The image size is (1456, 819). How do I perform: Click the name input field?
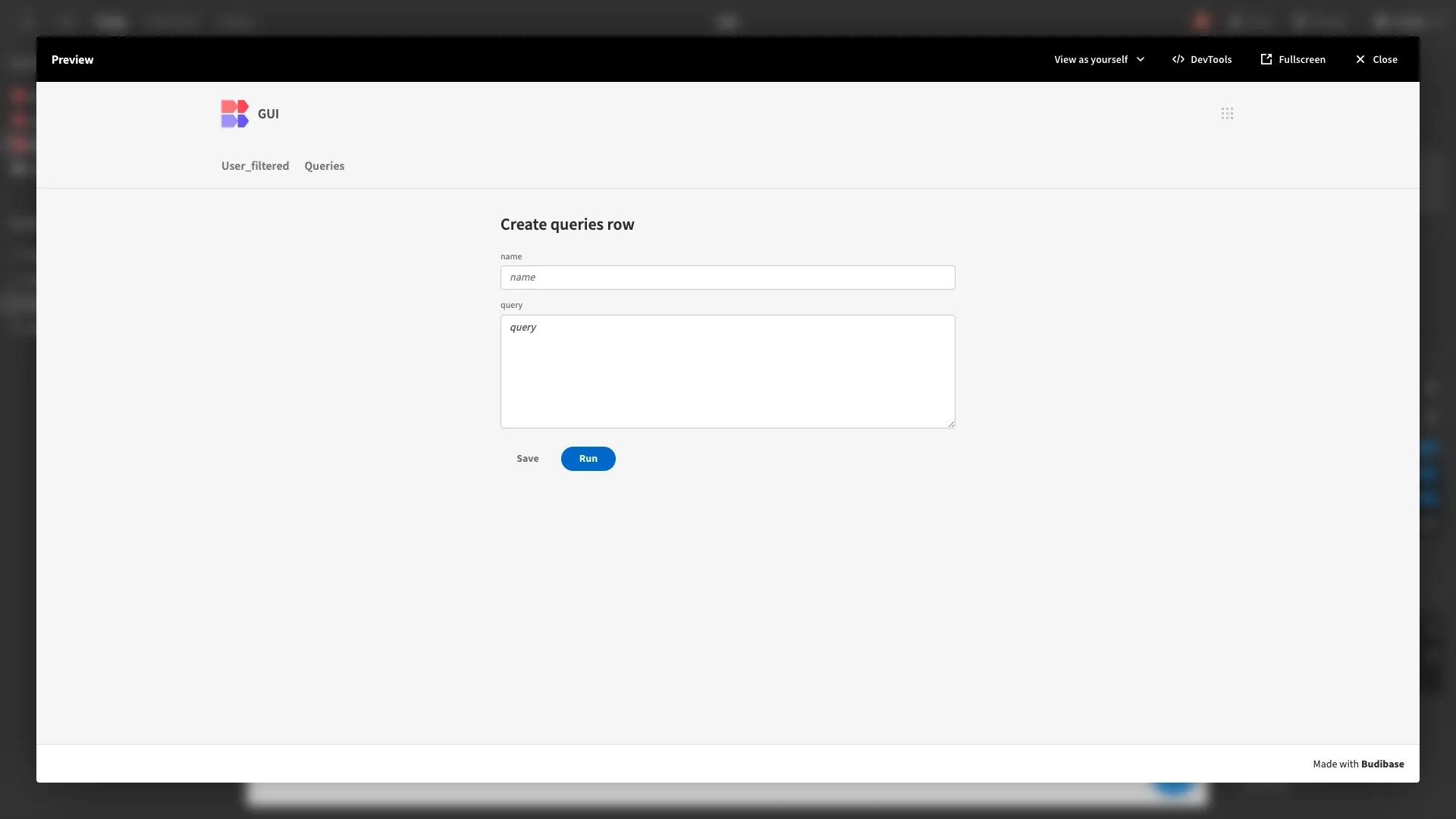[727, 278]
